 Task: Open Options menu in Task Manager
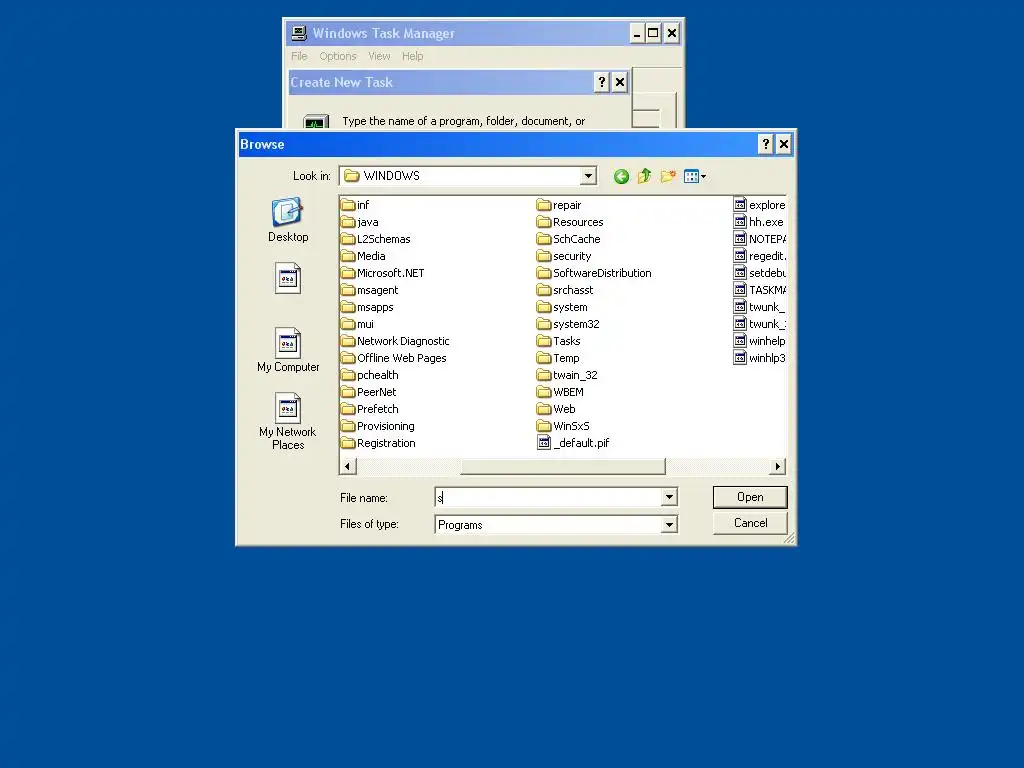point(338,56)
